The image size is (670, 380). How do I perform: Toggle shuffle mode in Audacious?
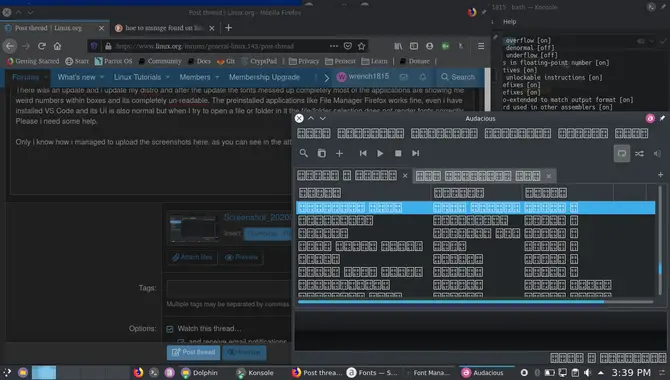(639, 153)
